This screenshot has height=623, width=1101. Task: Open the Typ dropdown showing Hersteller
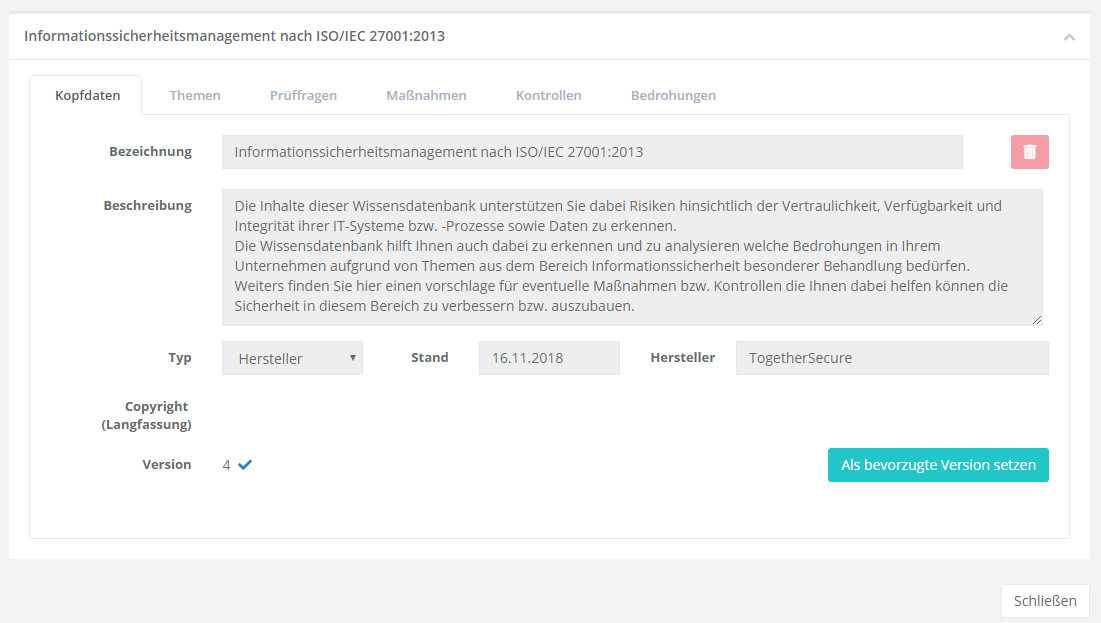(x=292, y=358)
